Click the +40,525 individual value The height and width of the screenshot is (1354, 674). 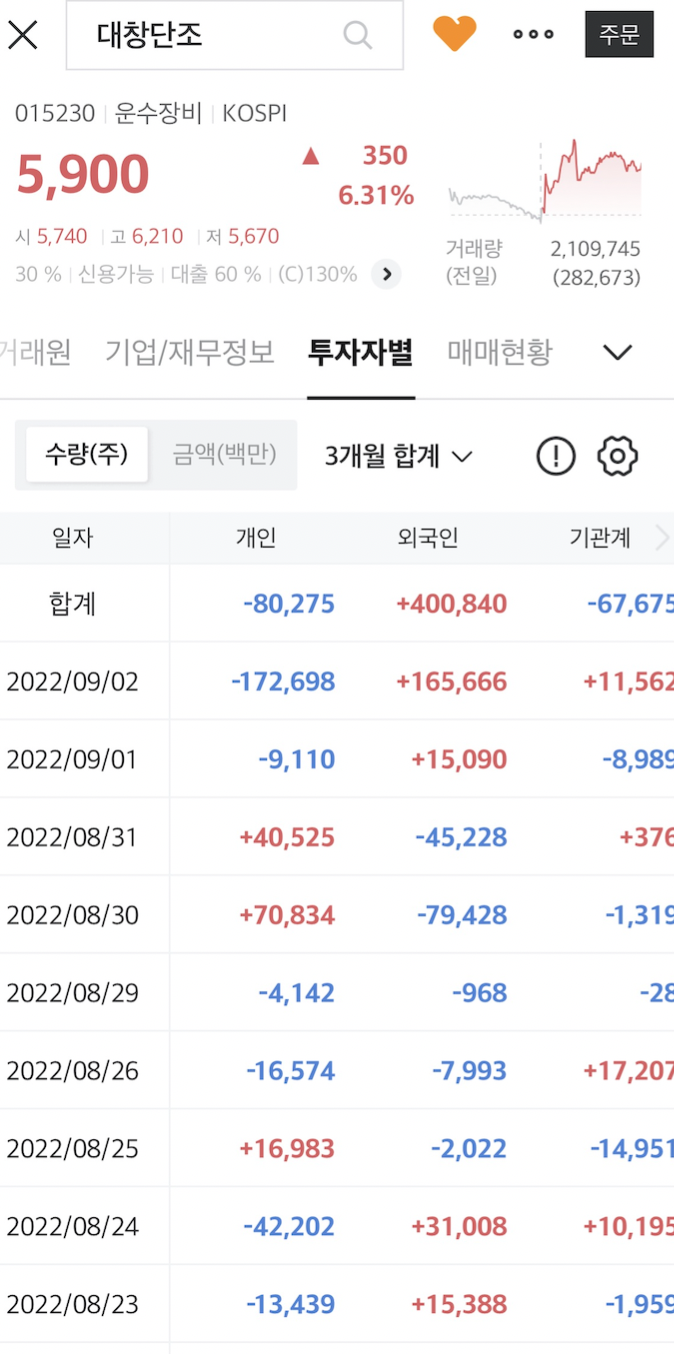coord(287,837)
